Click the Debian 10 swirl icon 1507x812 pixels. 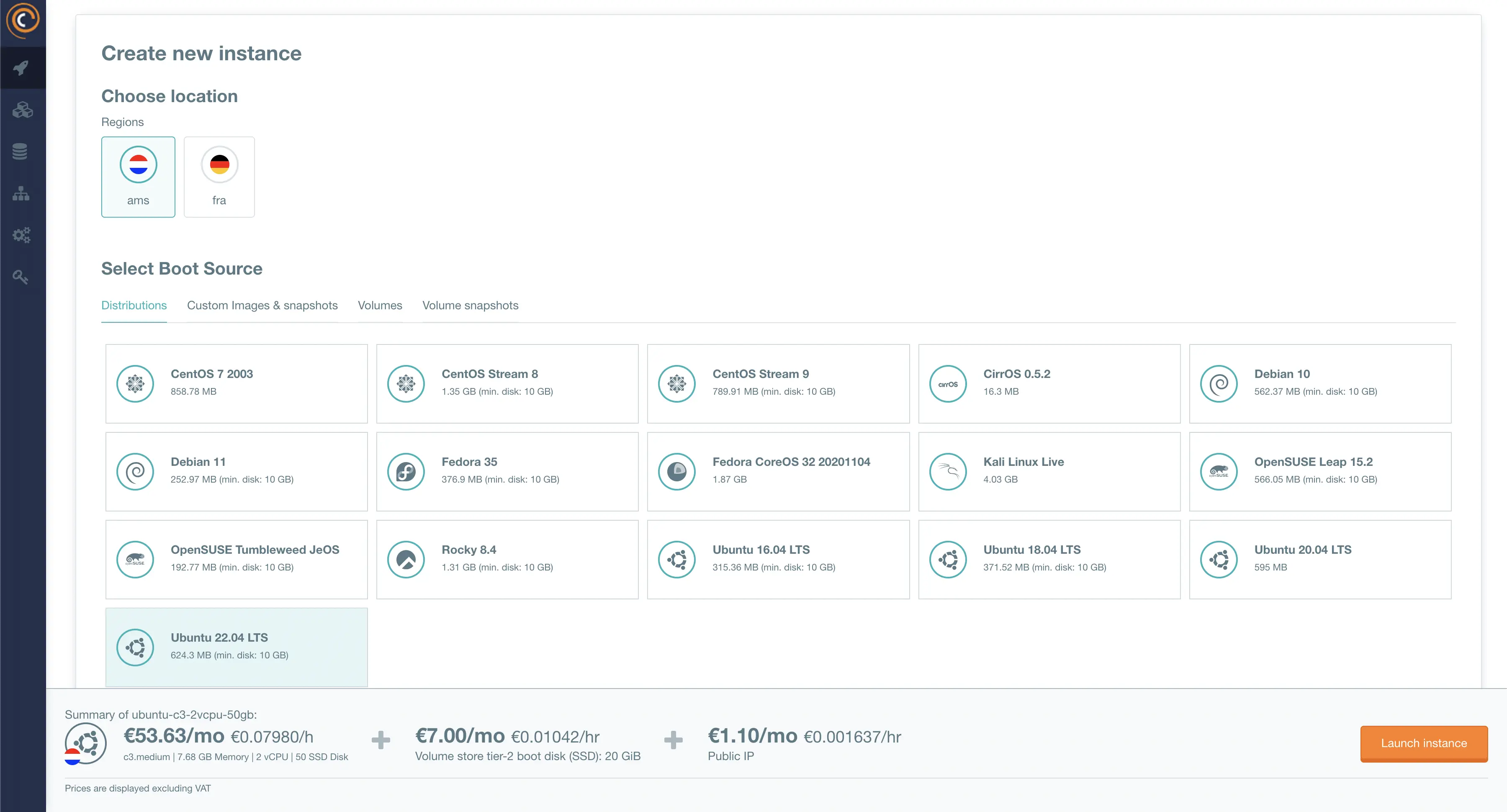tap(1219, 384)
